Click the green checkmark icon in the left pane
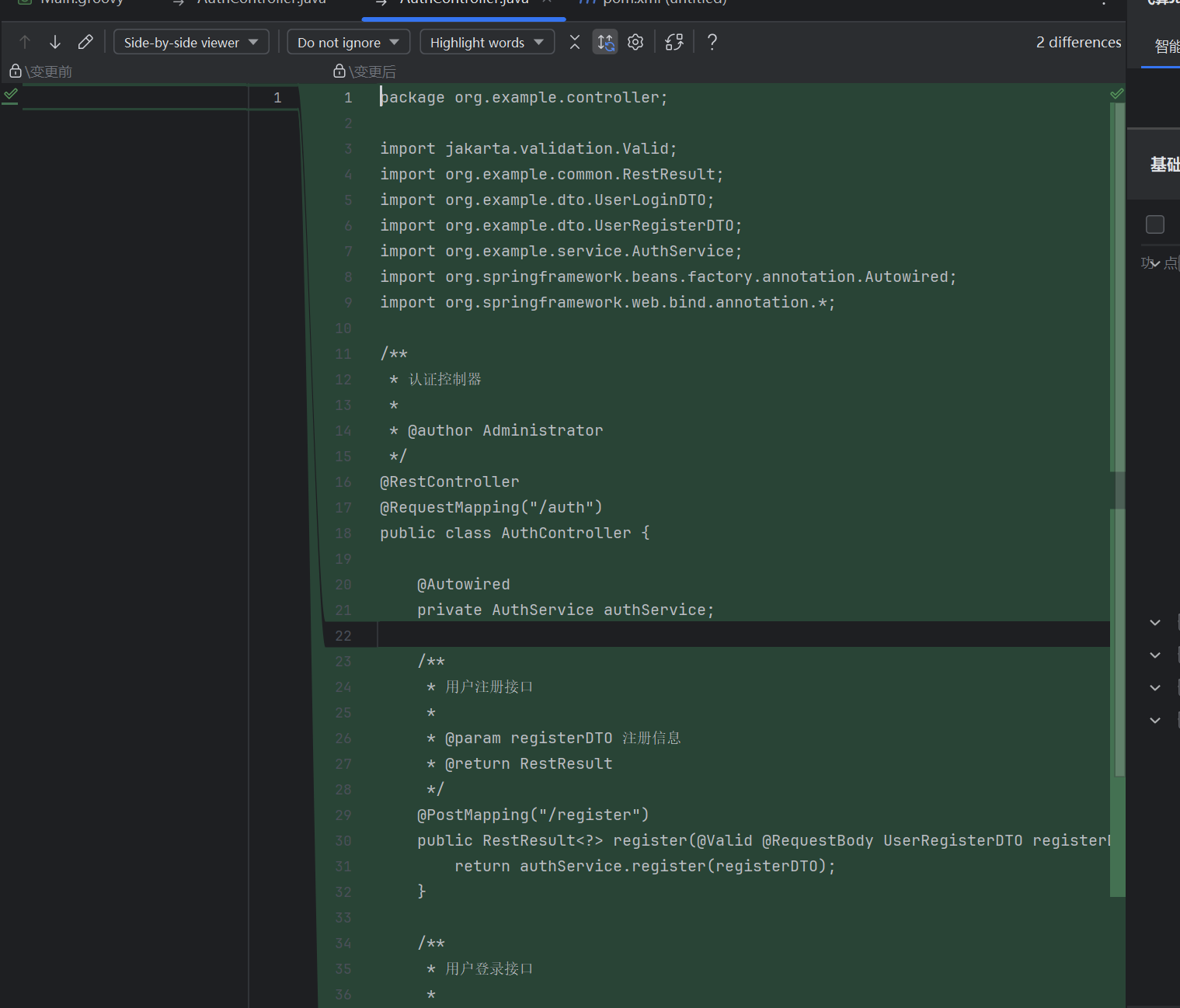The image size is (1180, 1008). point(10,95)
